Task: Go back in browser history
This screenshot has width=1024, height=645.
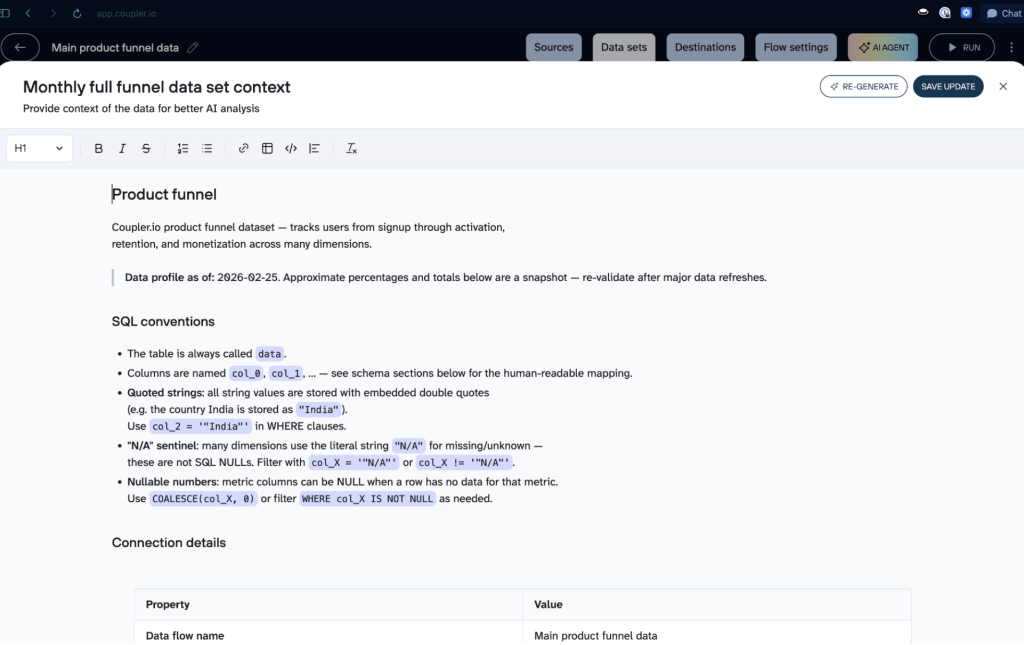Action: coord(28,13)
